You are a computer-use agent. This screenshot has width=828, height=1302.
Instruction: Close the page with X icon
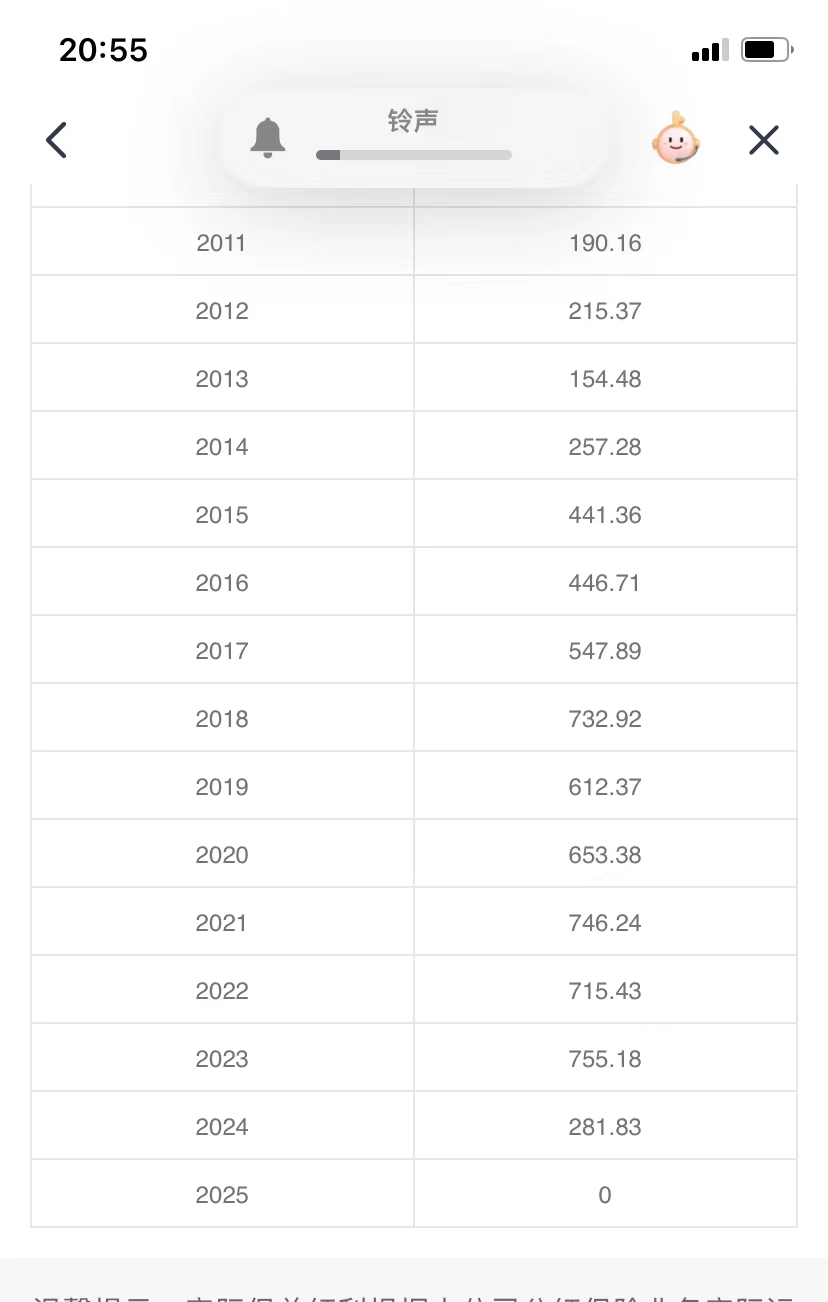(x=763, y=140)
